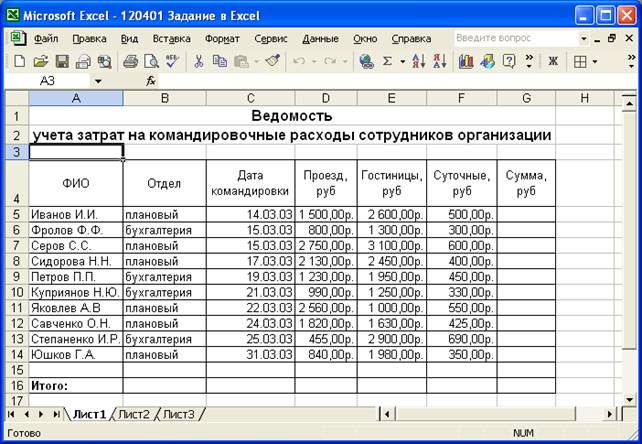
Task: Open the Справка menu
Action: coord(411,39)
